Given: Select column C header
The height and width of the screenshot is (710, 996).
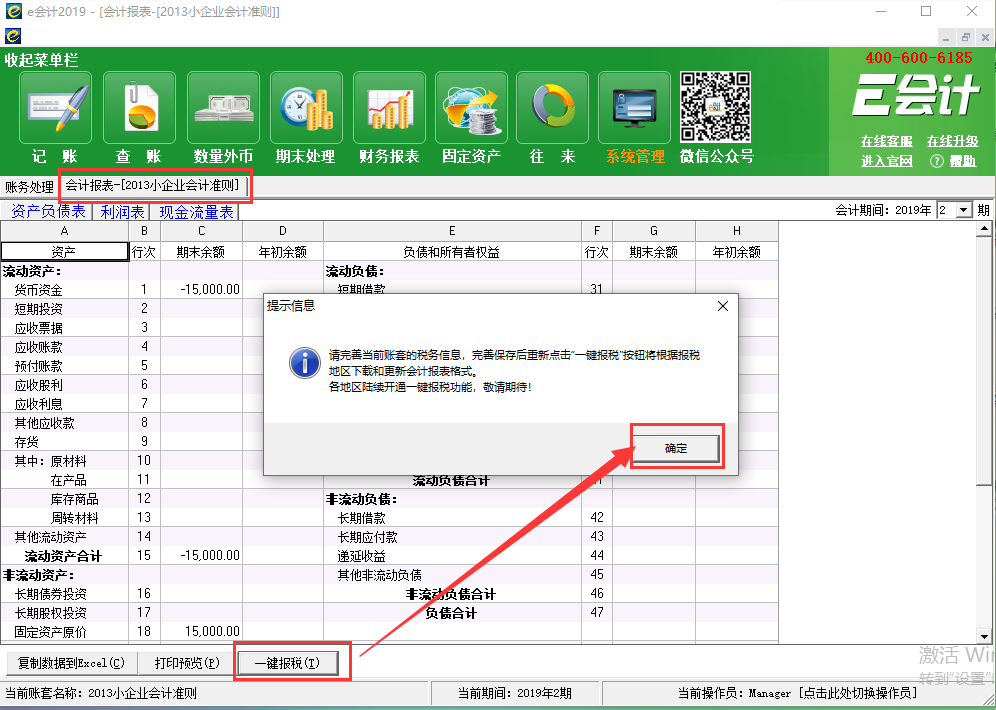Looking at the screenshot, I should pyautogui.click(x=201, y=231).
